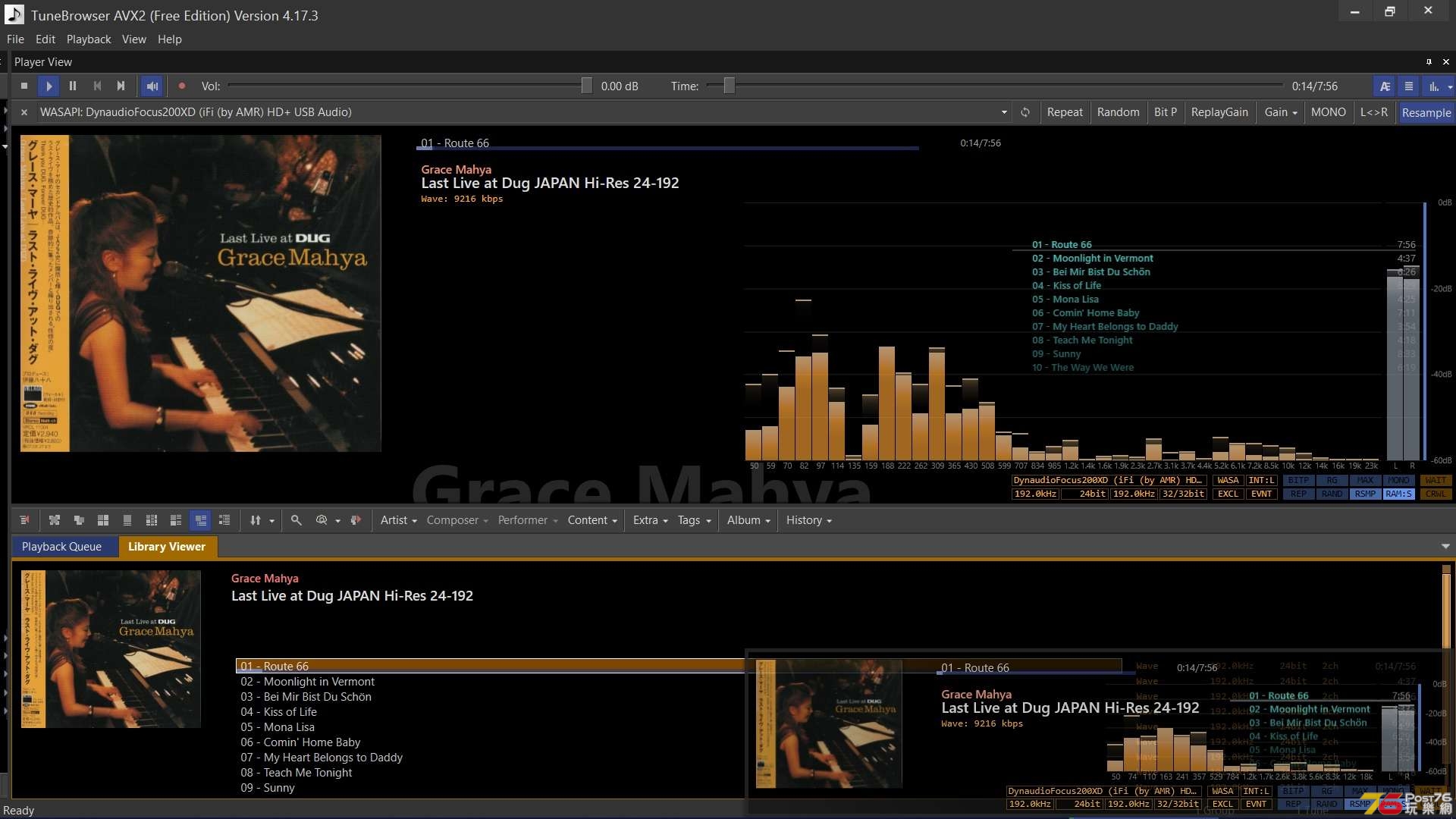The height and width of the screenshot is (819, 1456).
Task: Select '08 - Teach Me Tonight' in the library list
Action: [x=297, y=773]
